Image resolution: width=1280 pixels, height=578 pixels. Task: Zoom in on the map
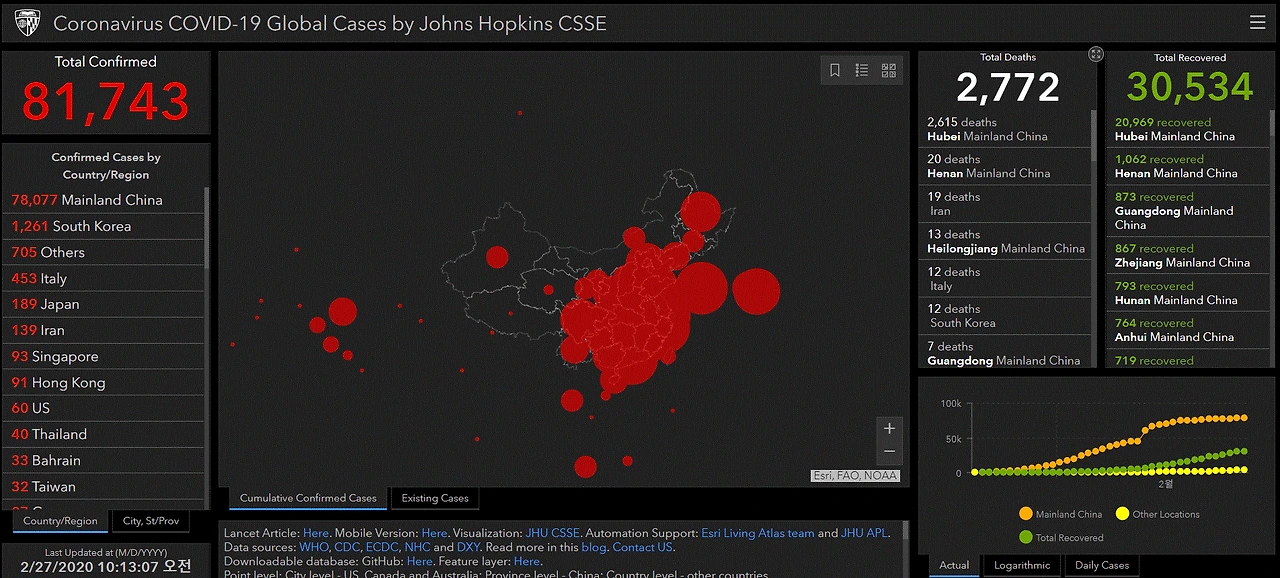(x=889, y=428)
